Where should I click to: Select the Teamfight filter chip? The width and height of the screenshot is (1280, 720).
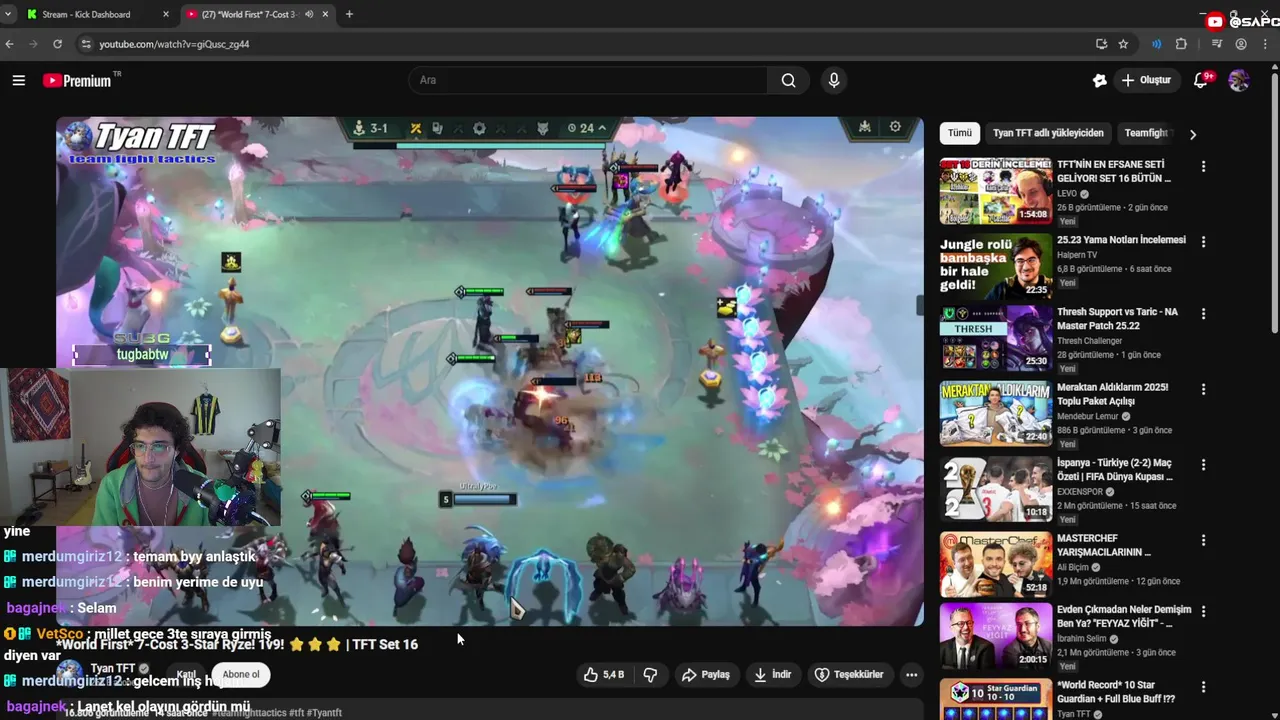pos(1146,133)
